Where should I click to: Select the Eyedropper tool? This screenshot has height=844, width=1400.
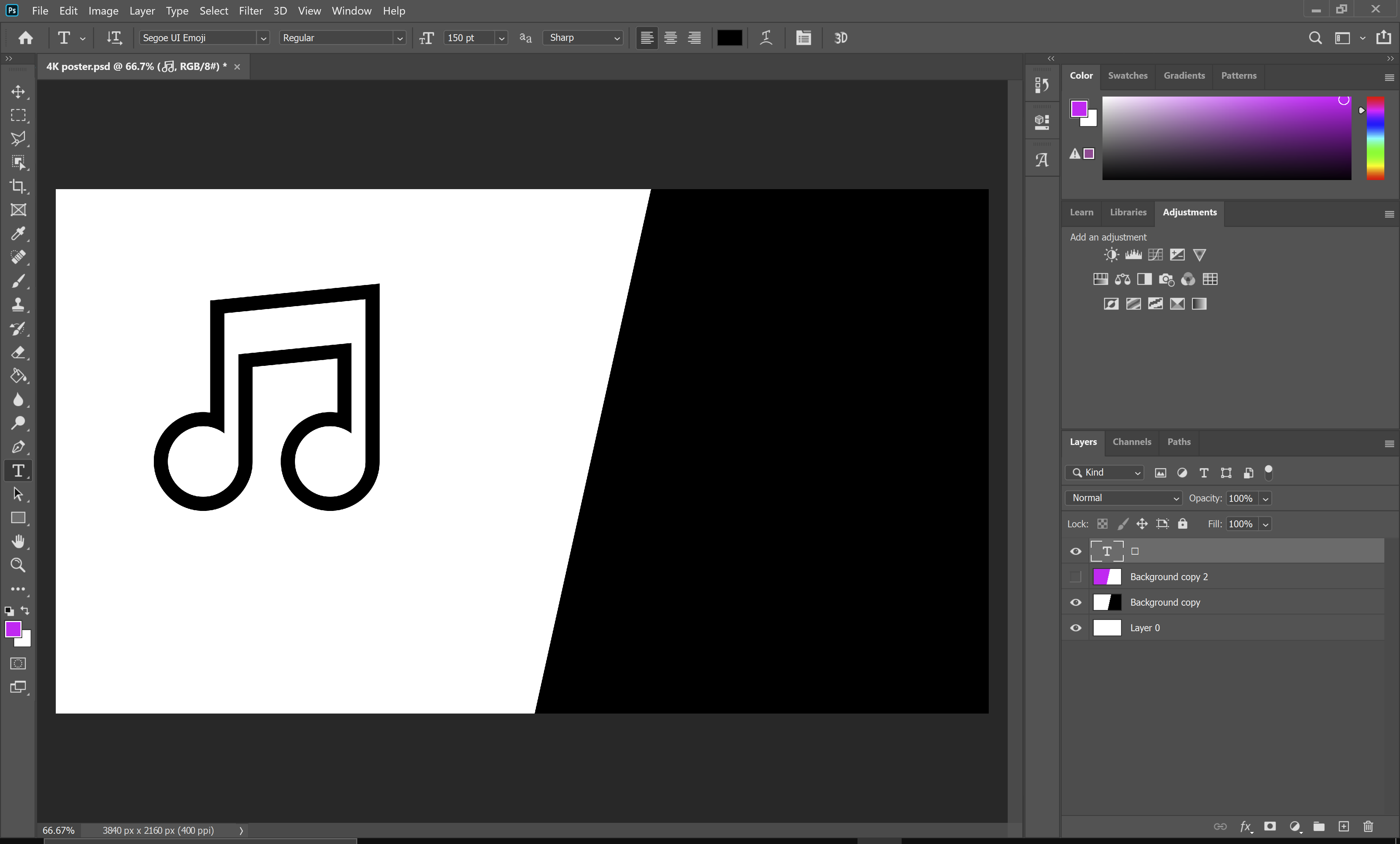point(18,234)
